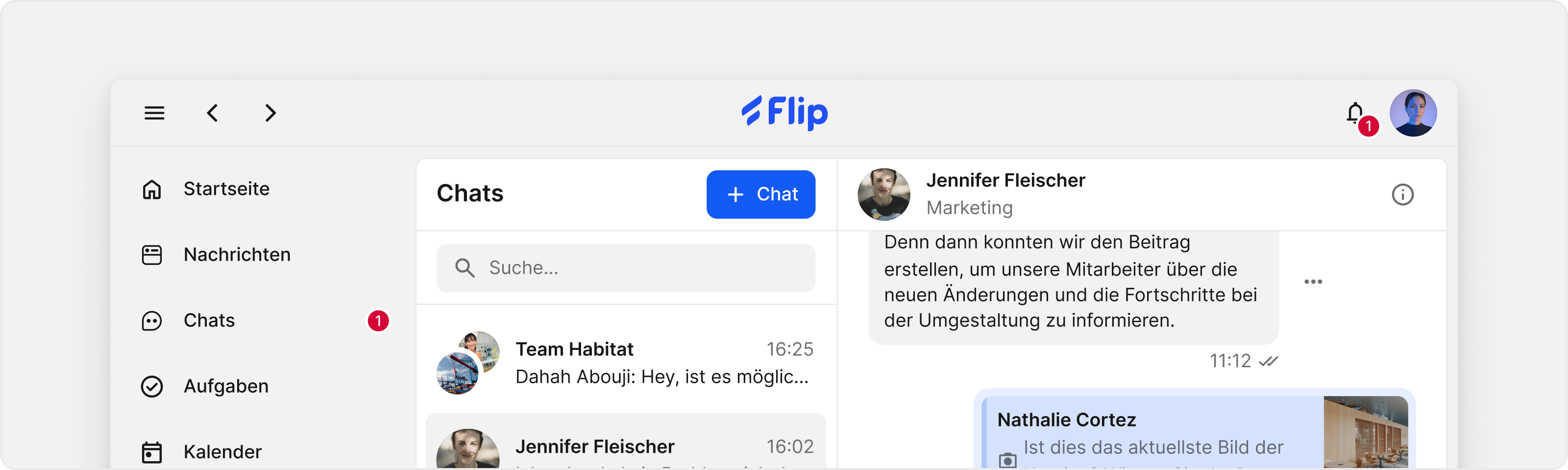Screen dimensions: 1568x470
Task: Click the search magnifier icon
Action: pyautogui.click(x=465, y=268)
